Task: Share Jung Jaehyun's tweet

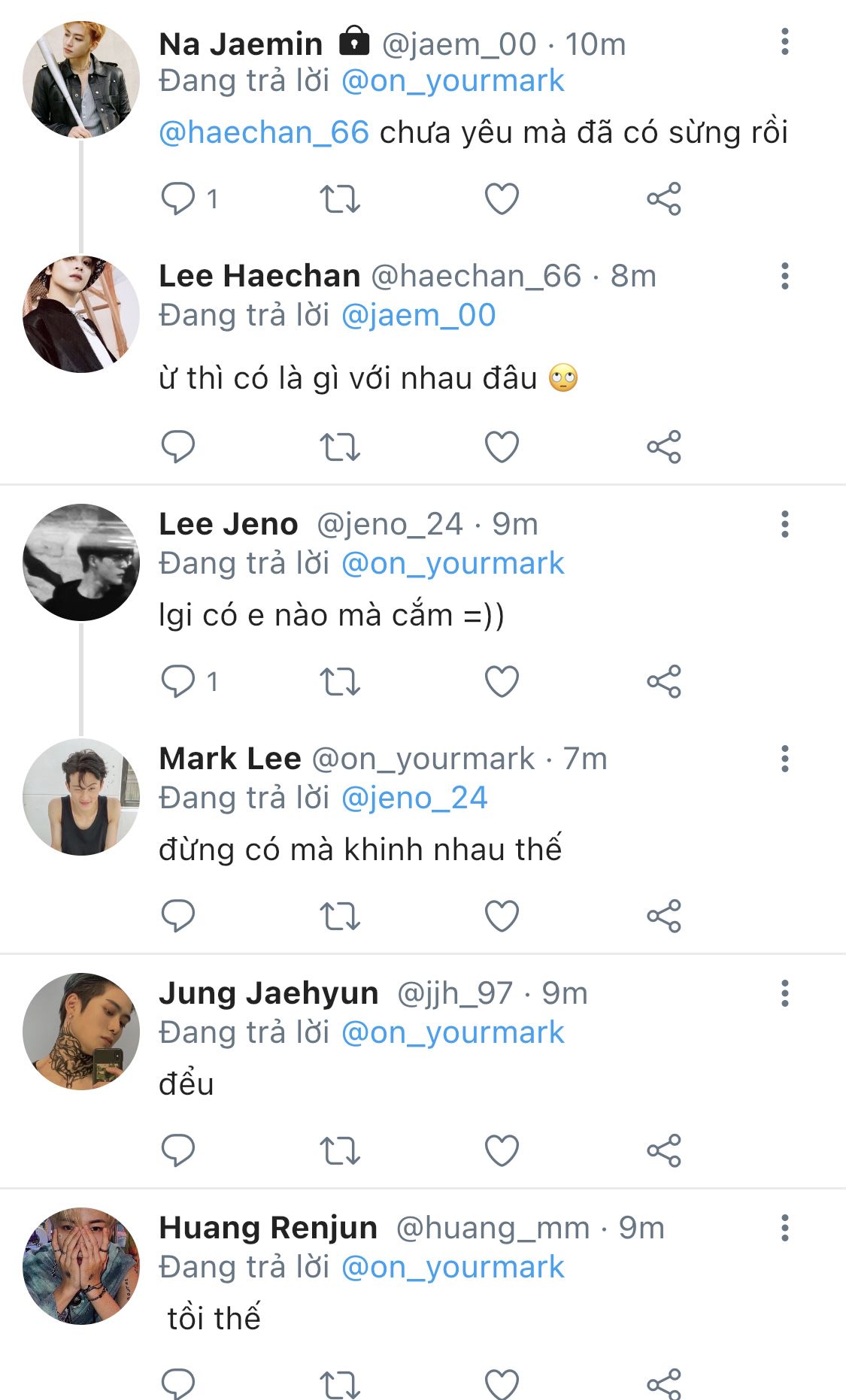Action: (x=663, y=1151)
